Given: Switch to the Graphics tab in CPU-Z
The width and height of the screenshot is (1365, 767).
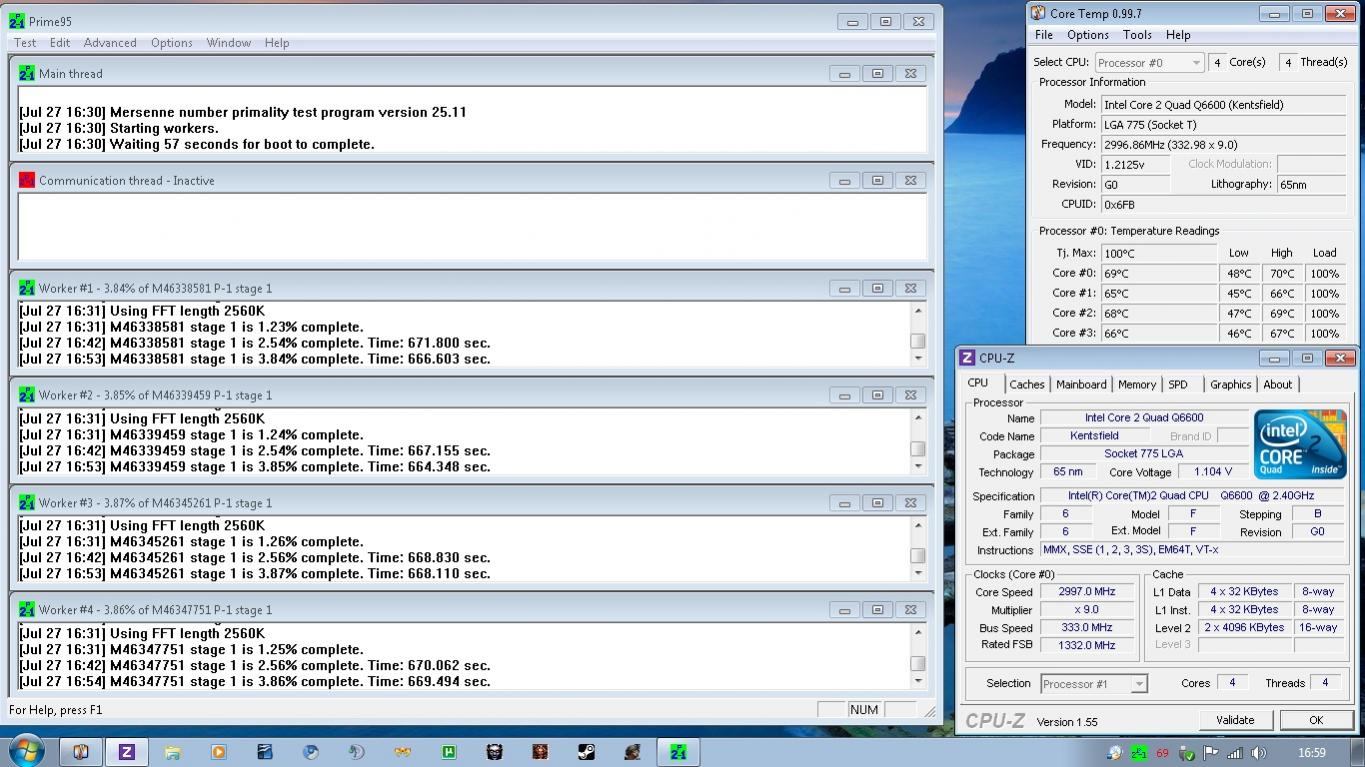Looking at the screenshot, I should tap(1230, 385).
